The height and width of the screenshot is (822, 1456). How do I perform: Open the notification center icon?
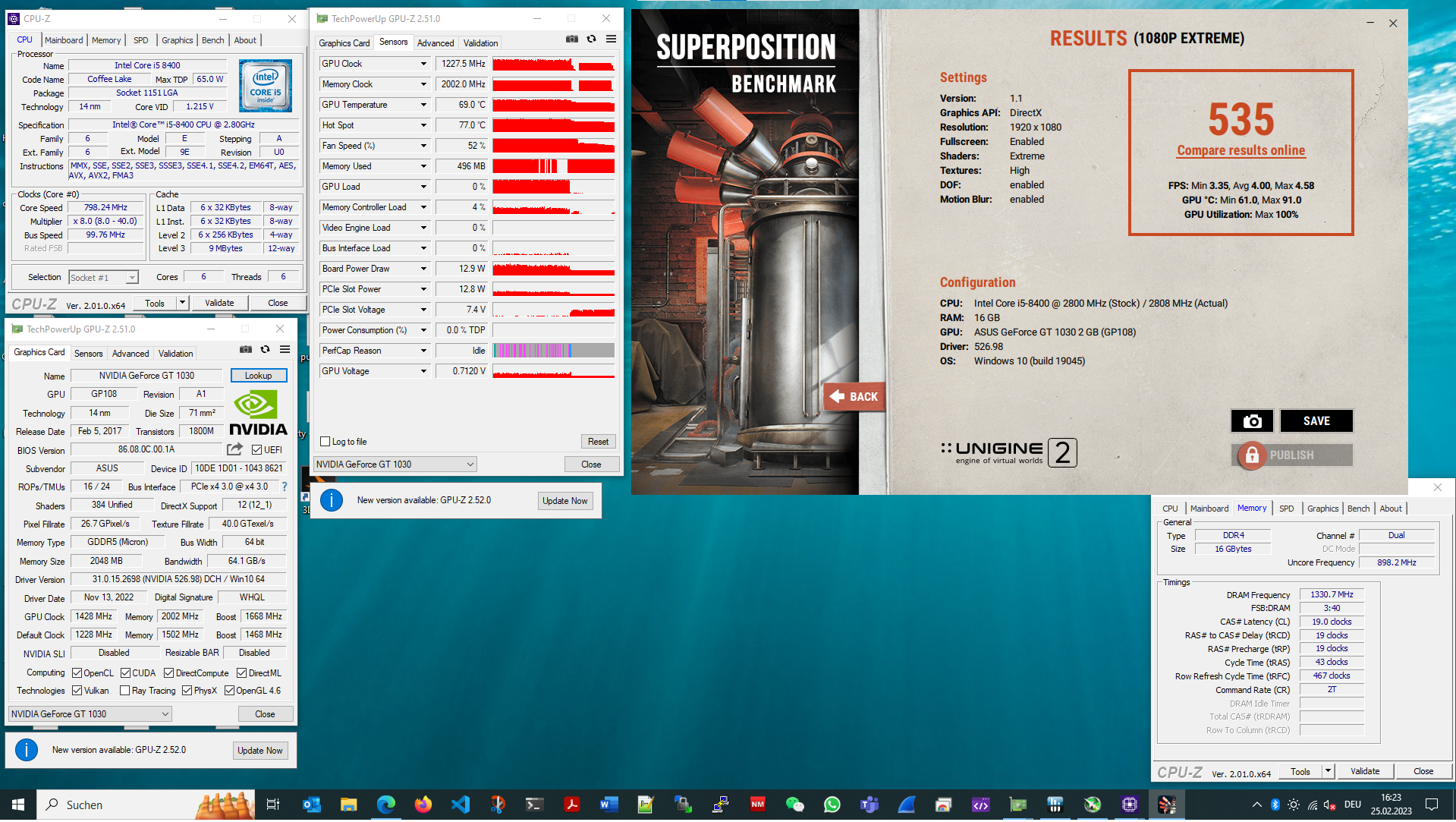[1431, 805]
